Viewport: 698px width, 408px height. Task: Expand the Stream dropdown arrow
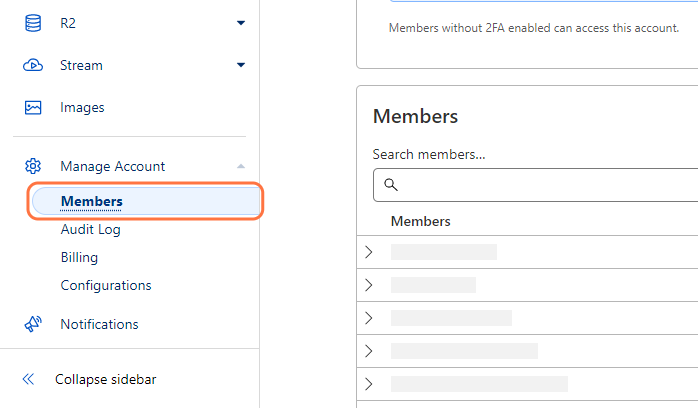[x=240, y=65]
